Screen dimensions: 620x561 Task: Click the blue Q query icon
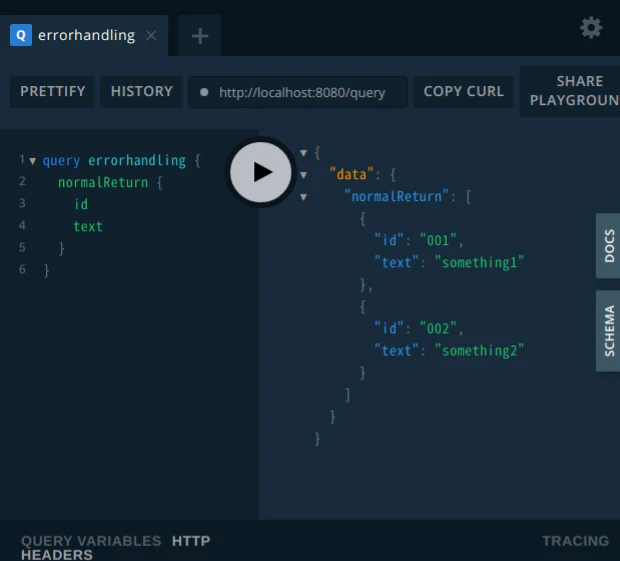pos(21,35)
